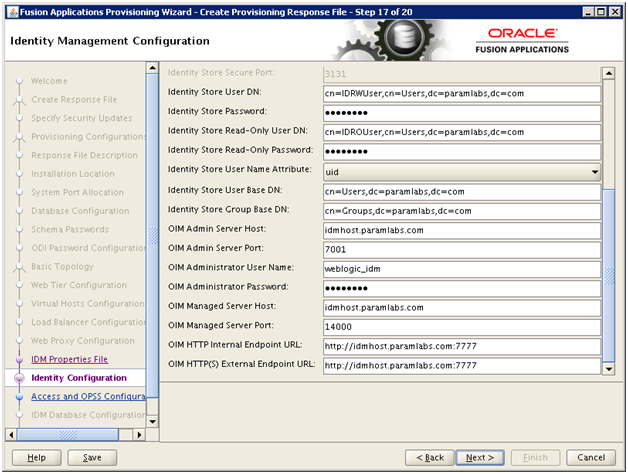Image resolution: width=628 pixels, height=474 pixels.
Task: Click the Web Tier Configuration step label
Action: pos(79,285)
